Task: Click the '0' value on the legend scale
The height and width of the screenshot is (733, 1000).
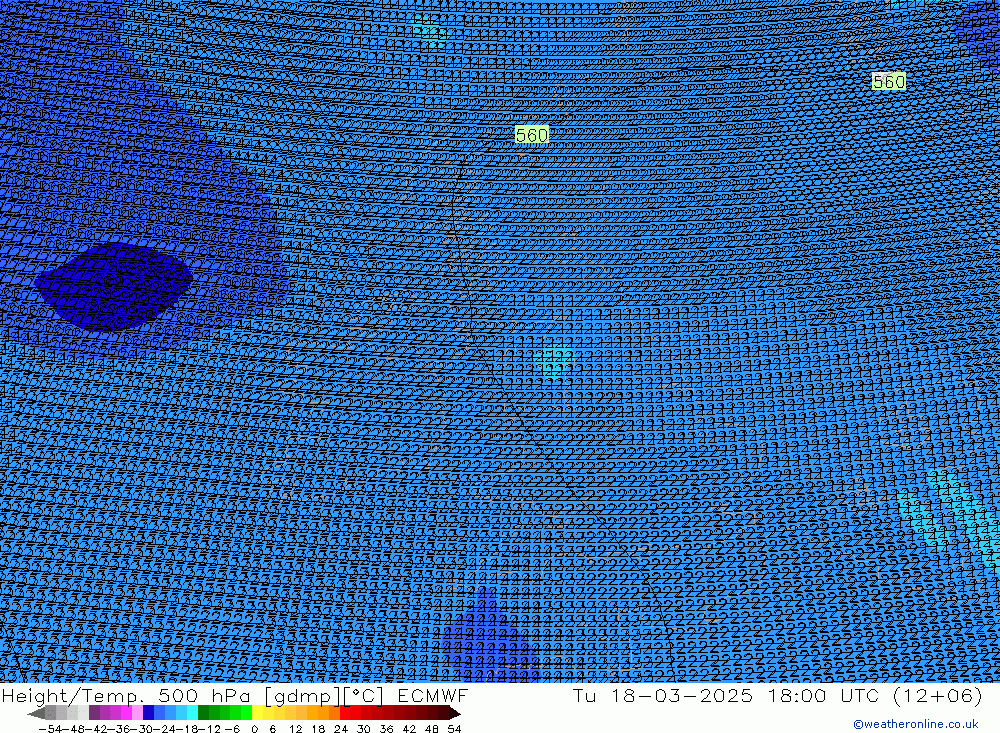Action: tap(254, 729)
